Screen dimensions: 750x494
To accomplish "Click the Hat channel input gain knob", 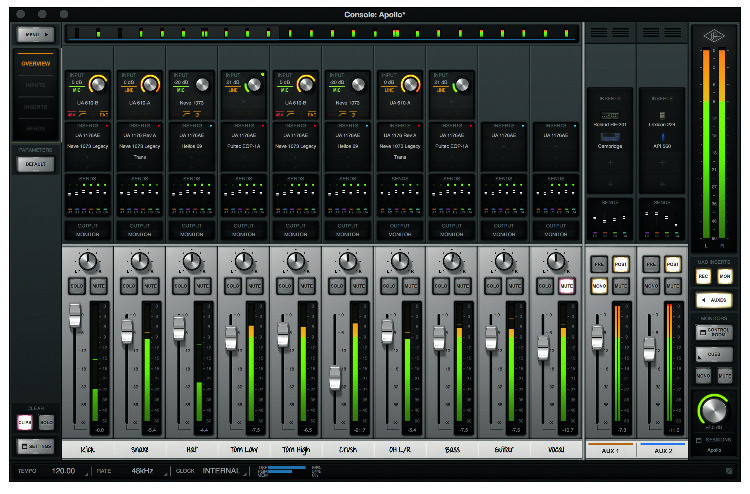I will coord(204,86).
